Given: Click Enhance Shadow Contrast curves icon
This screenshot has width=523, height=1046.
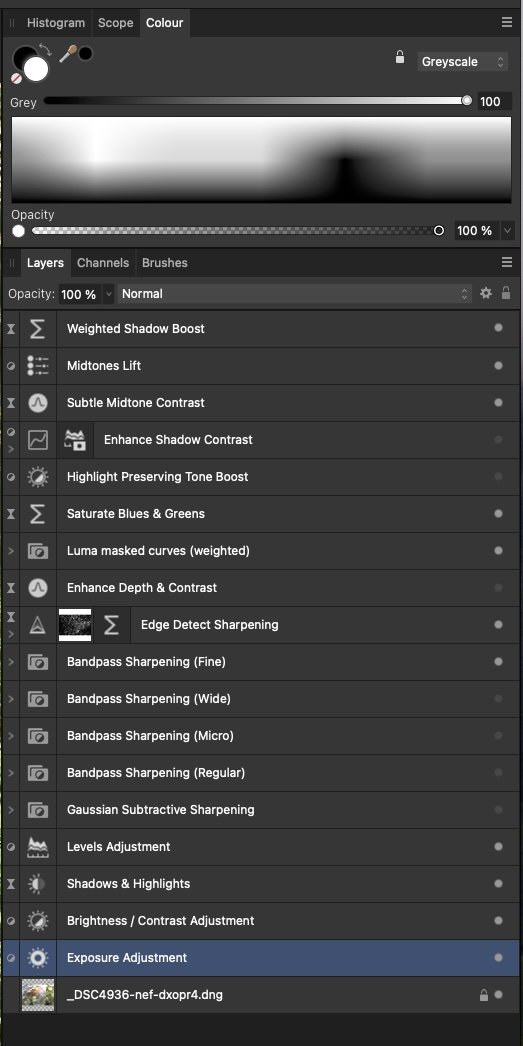Looking at the screenshot, I should pyautogui.click(x=38, y=440).
